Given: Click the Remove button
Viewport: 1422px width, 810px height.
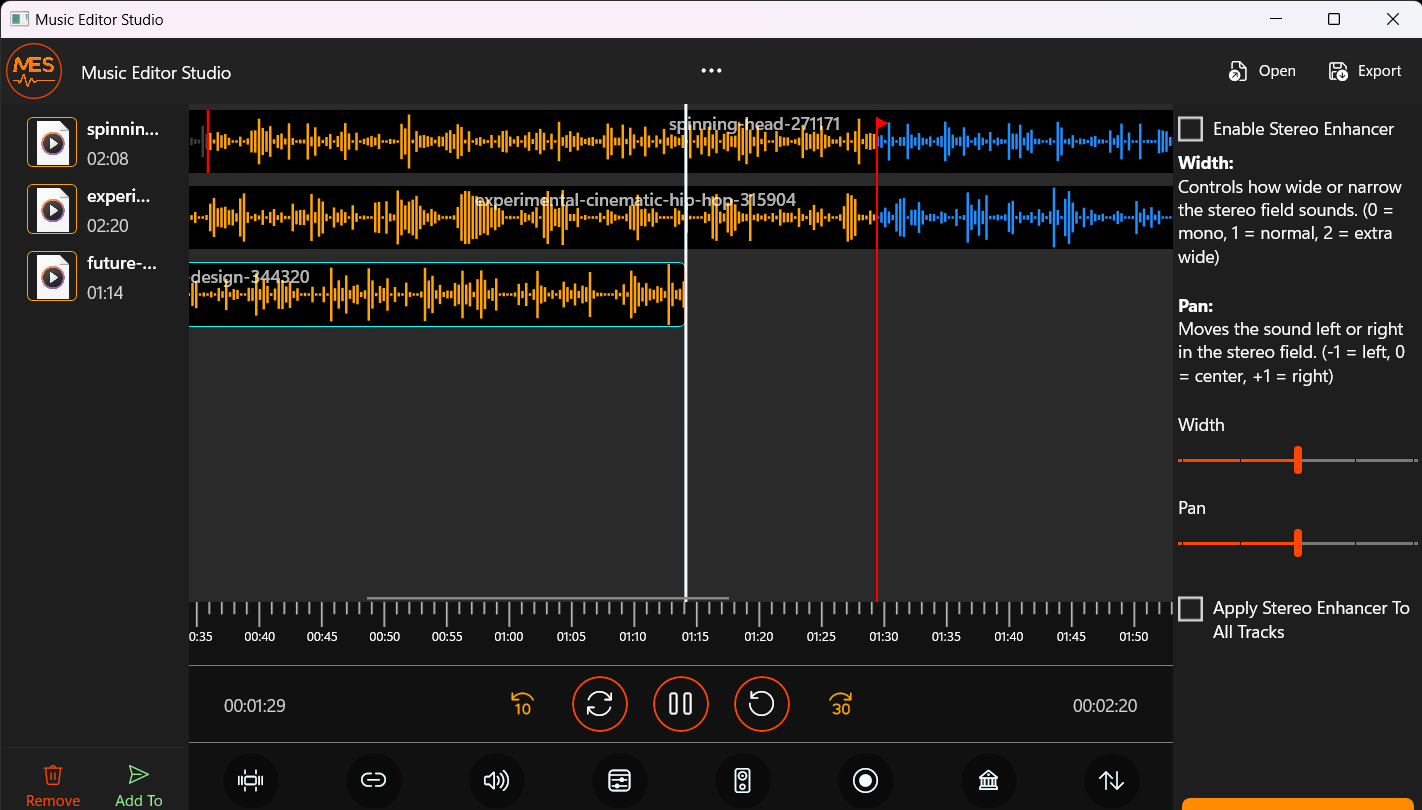Looking at the screenshot, I should pos(52,783).
